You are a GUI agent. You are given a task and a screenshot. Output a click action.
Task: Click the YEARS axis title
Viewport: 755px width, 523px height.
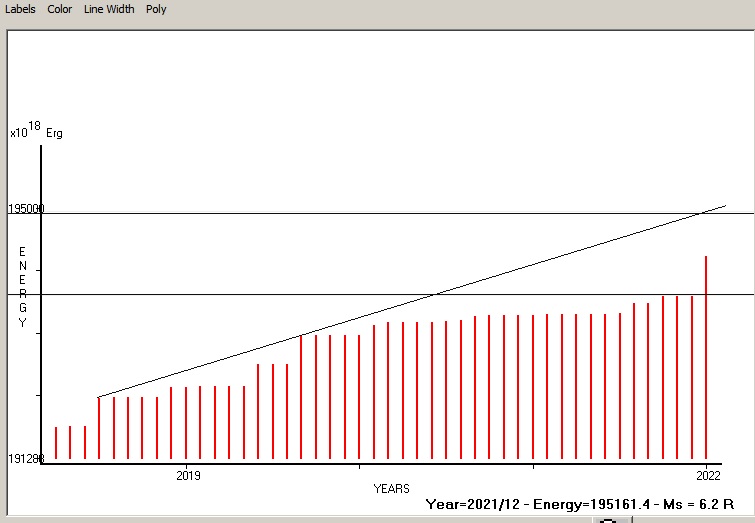tap(391, 488)
